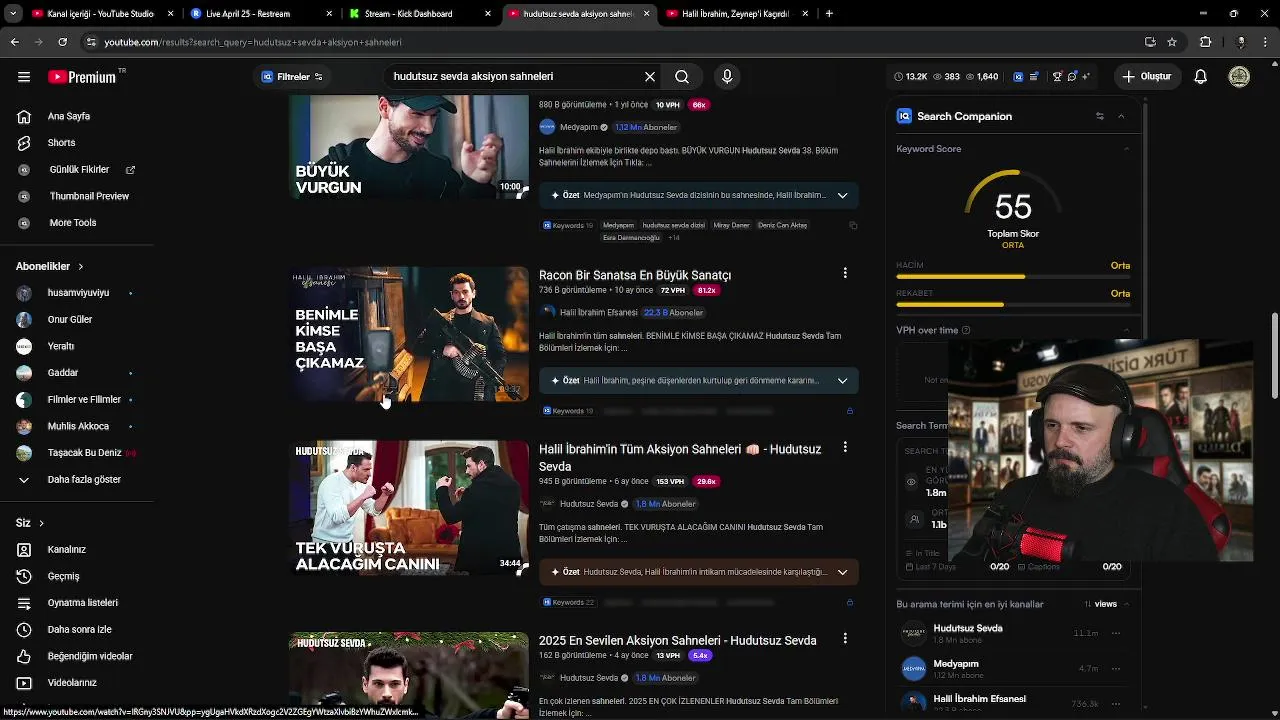Toggle the views sort for top channels

[1100, 604]
